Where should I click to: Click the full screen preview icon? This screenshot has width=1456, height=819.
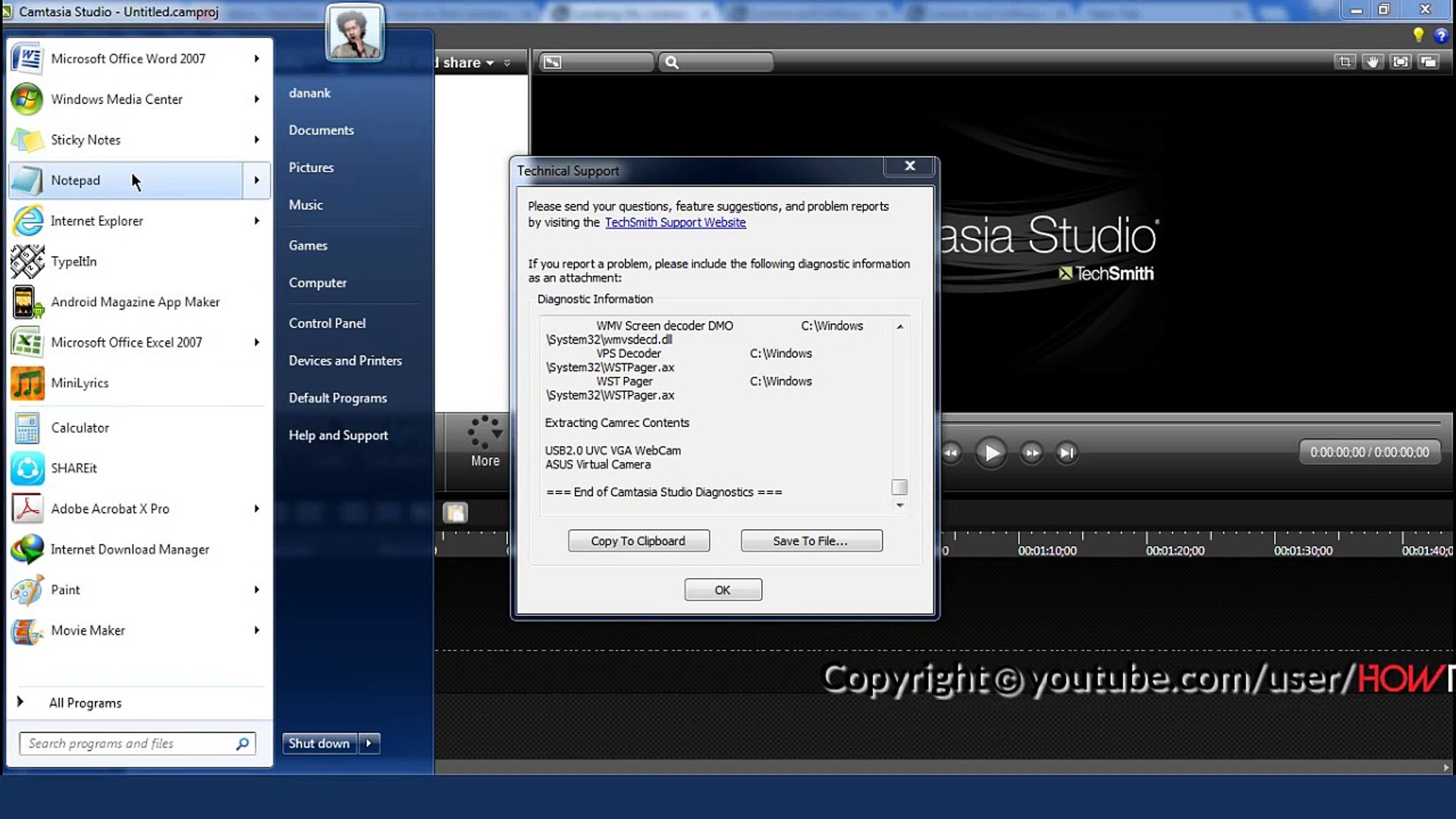1401,62
